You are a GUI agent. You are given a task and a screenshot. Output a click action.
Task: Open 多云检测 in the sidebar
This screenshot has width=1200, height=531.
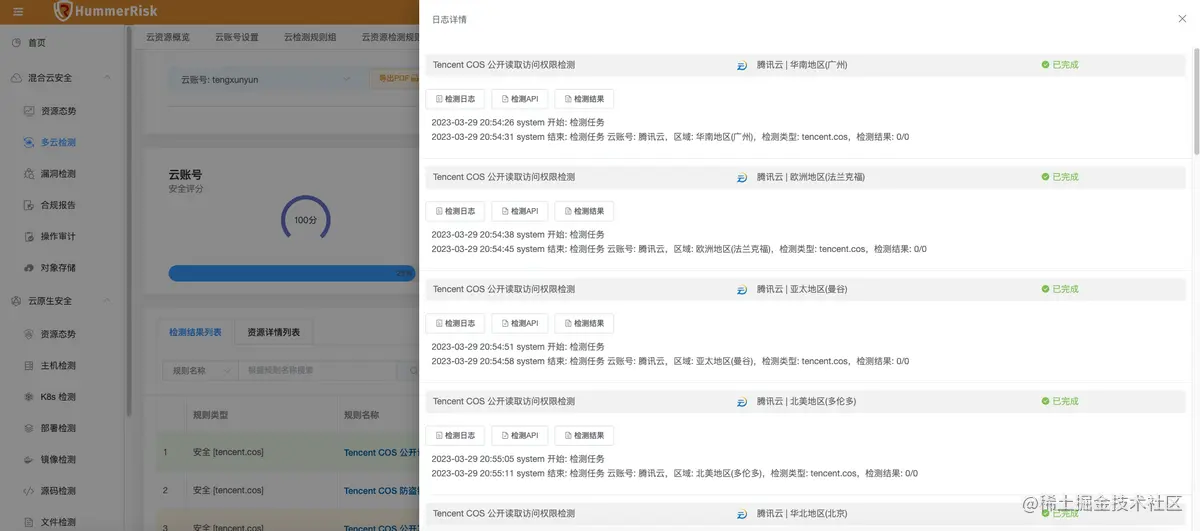58,142
